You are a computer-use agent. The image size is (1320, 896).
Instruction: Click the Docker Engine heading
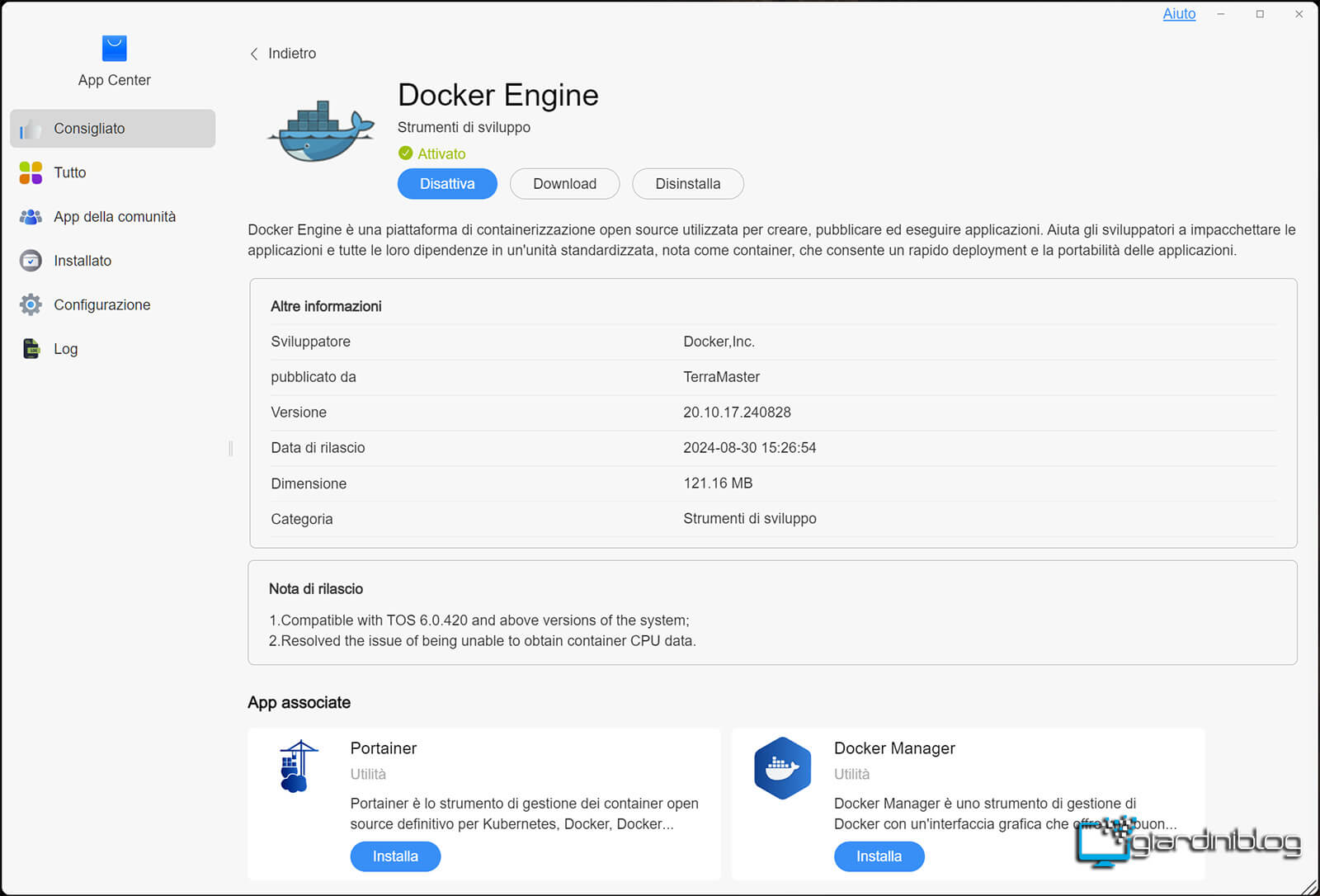coord(498,95)
